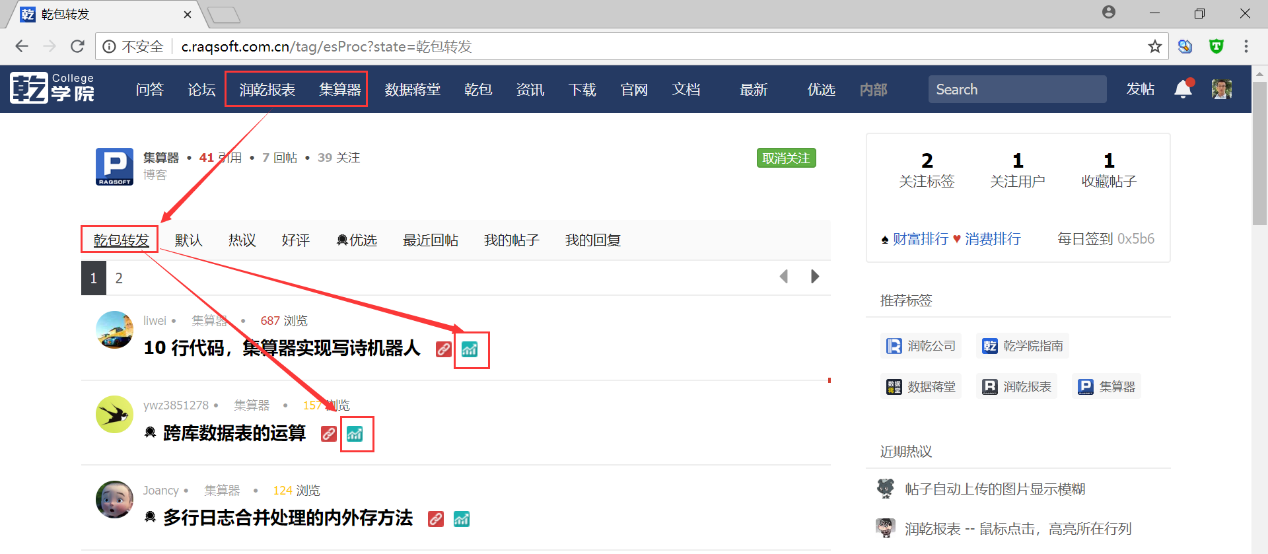Select the 我的帖子 tab
Screen dimensions: 1268x554
tap(512, 240)
